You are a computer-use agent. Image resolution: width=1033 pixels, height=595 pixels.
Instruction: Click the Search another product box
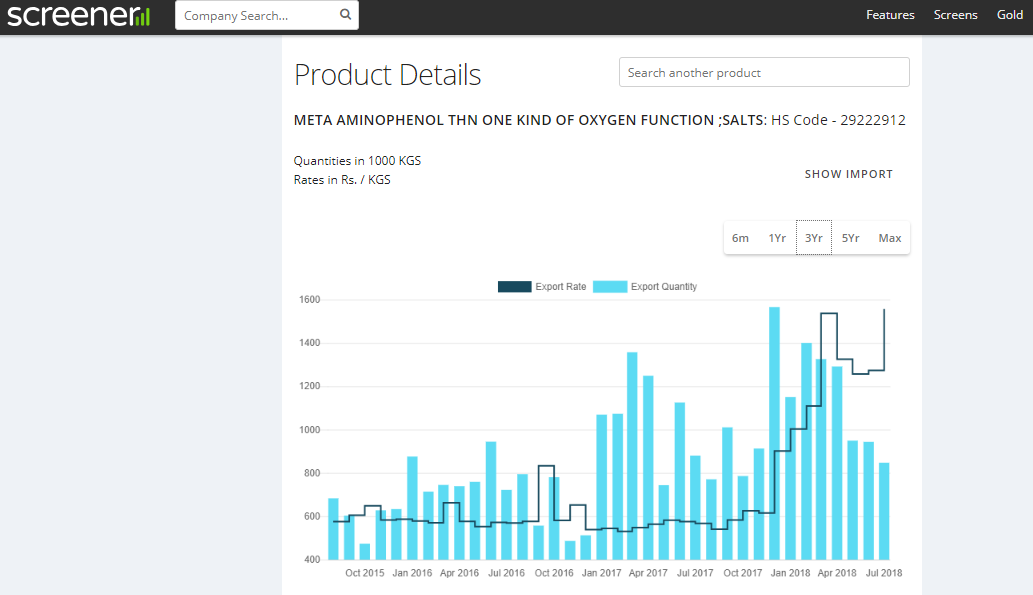tap(764, 73)
